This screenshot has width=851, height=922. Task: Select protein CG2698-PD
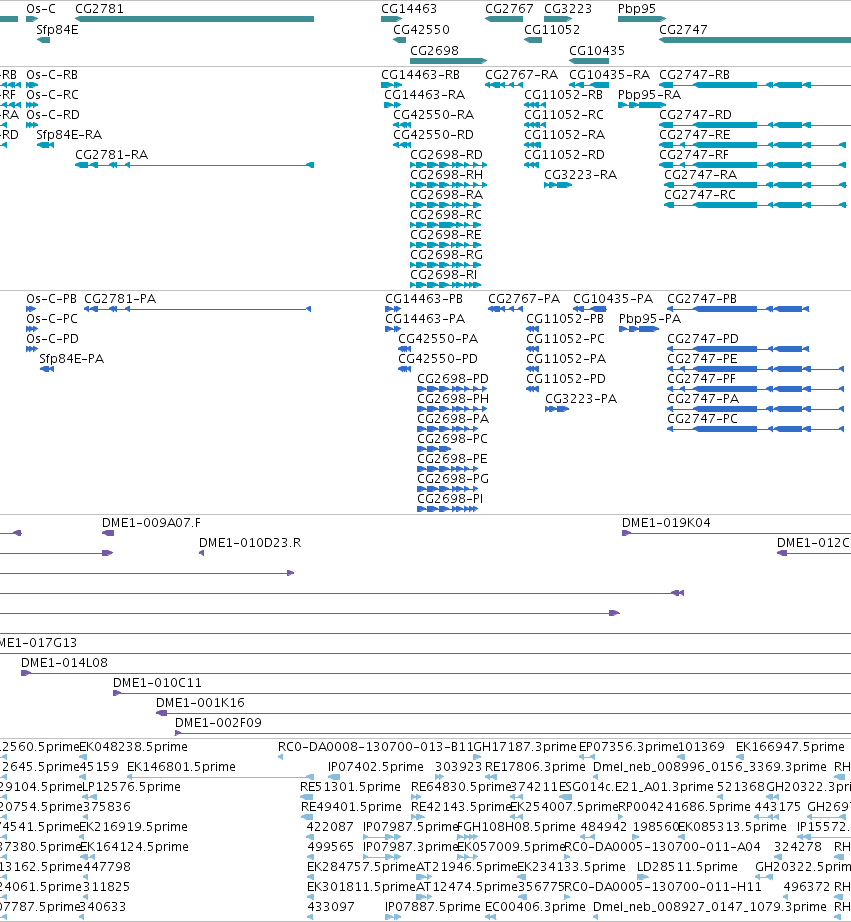click(x=453, y=379)
